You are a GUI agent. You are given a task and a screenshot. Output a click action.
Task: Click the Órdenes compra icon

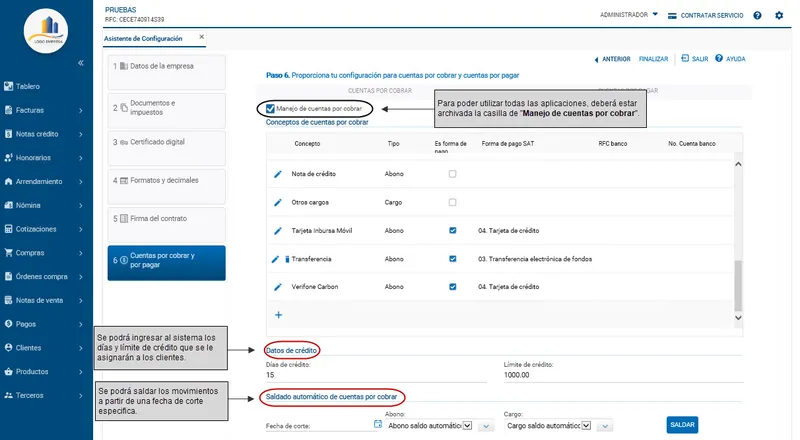(8, 276)
